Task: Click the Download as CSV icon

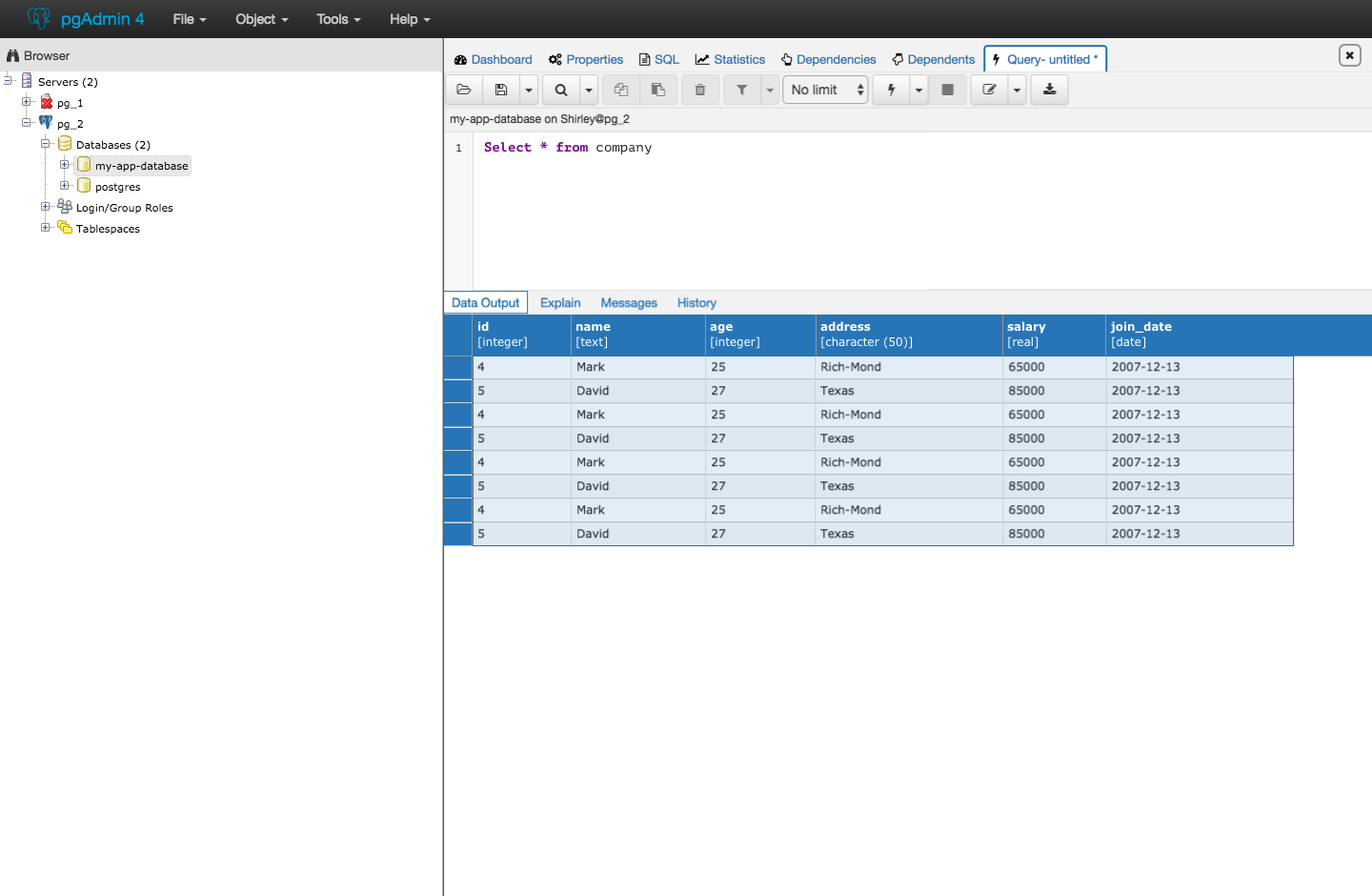Action: point(1049,90)
